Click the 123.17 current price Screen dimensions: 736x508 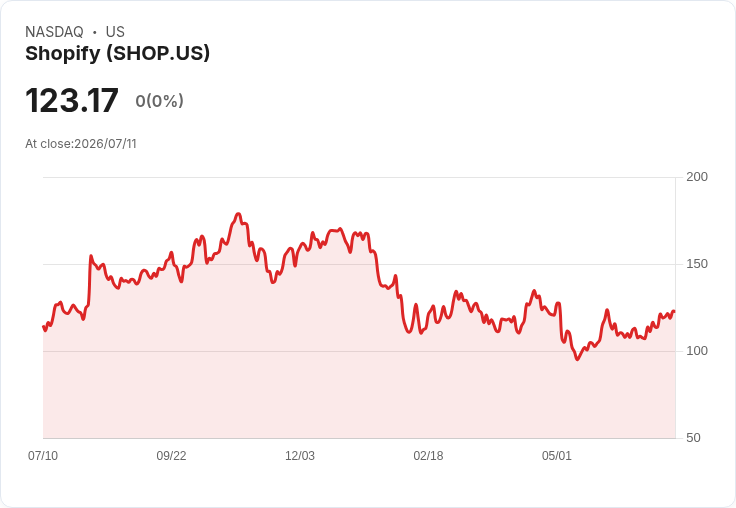coord(72,100)
